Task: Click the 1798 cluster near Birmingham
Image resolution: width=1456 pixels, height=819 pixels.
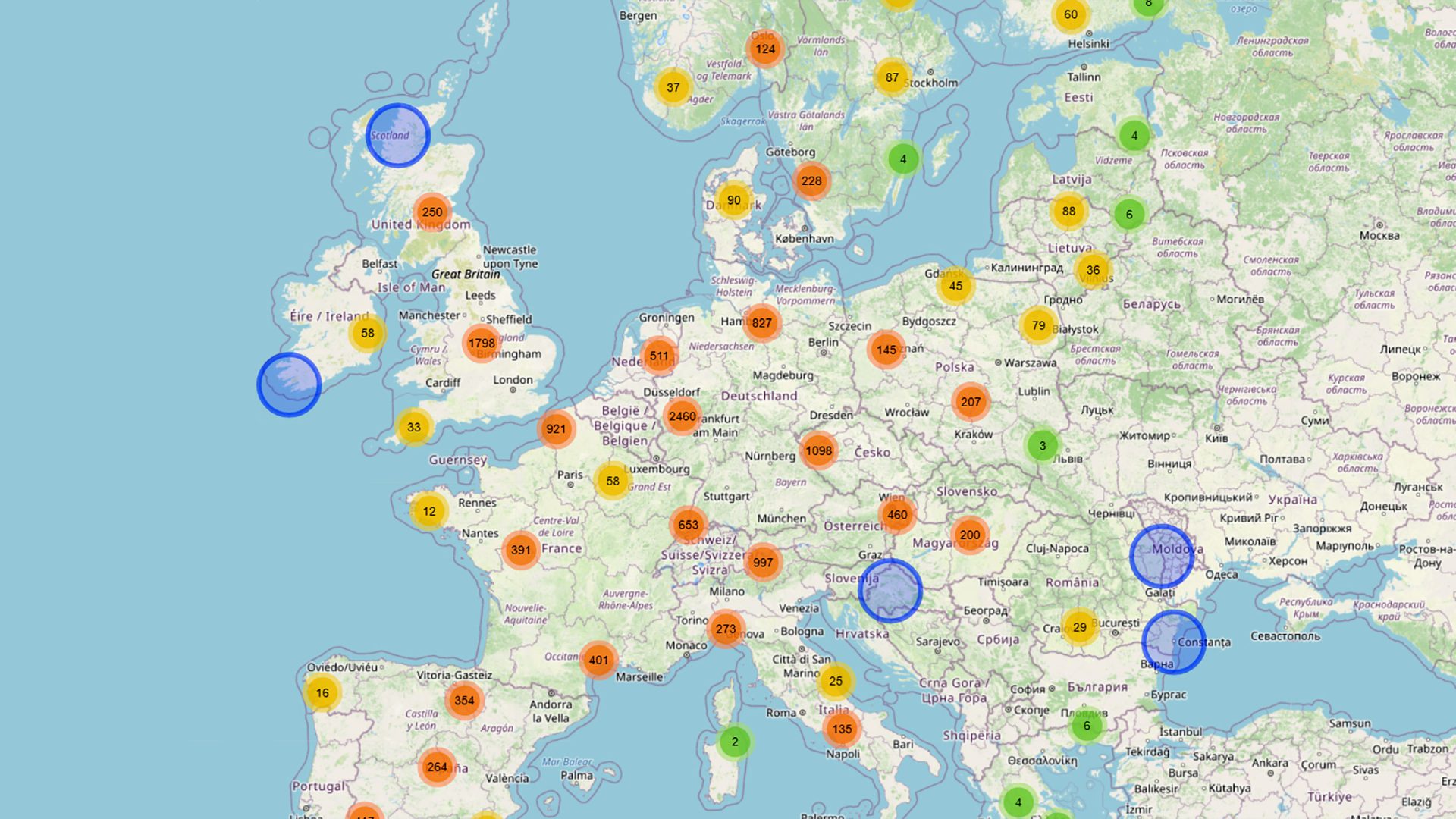Action: click(482, 343)
